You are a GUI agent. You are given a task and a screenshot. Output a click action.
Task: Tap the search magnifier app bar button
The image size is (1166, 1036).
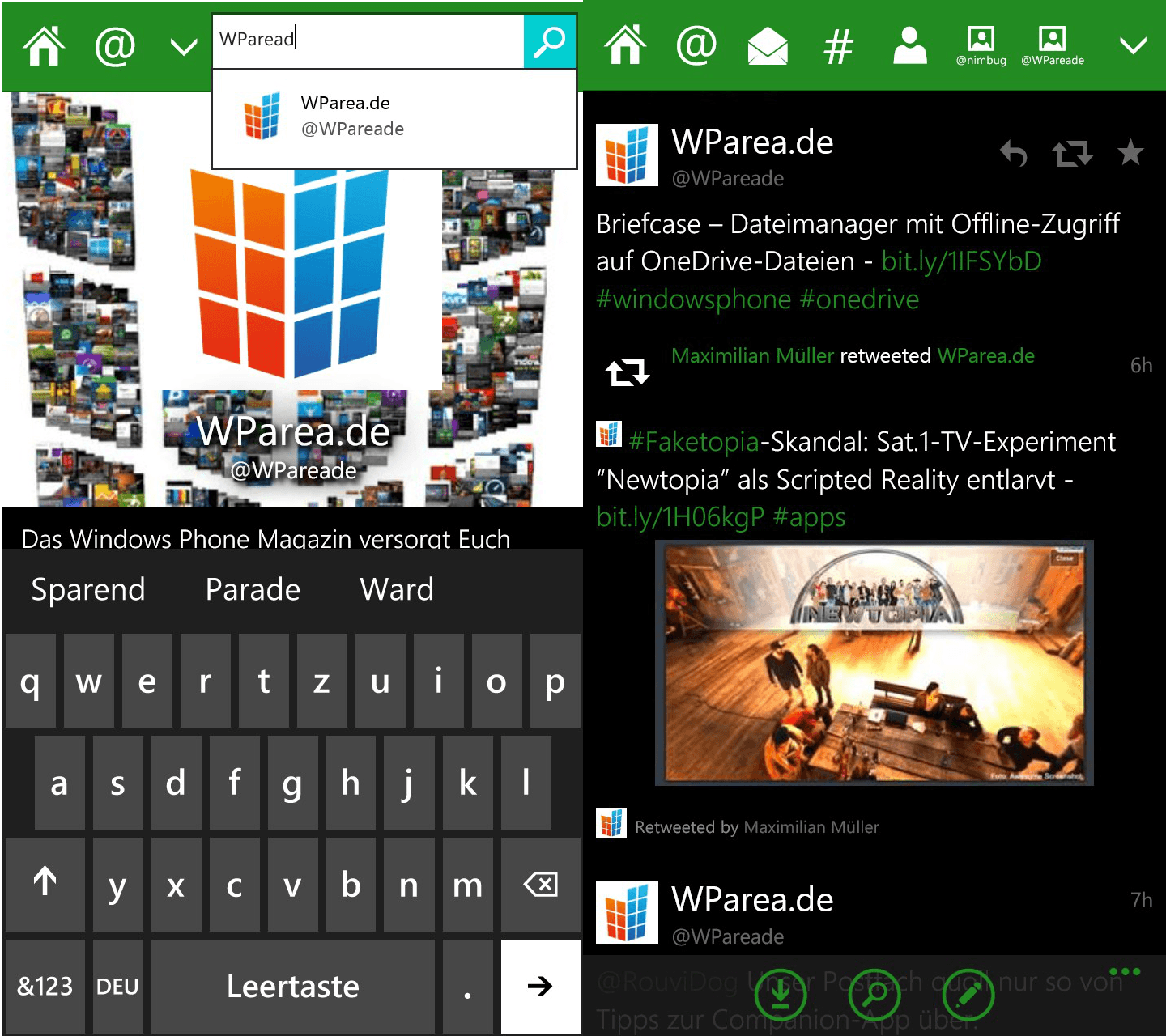[874, 994]
